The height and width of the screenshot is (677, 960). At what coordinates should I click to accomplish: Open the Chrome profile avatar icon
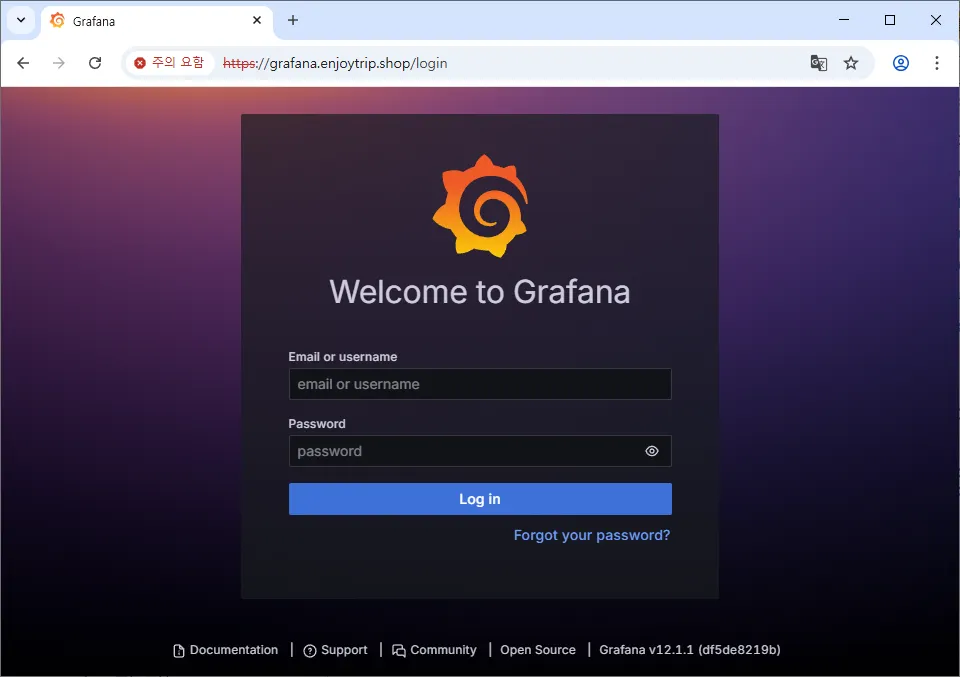coord(901,63)
